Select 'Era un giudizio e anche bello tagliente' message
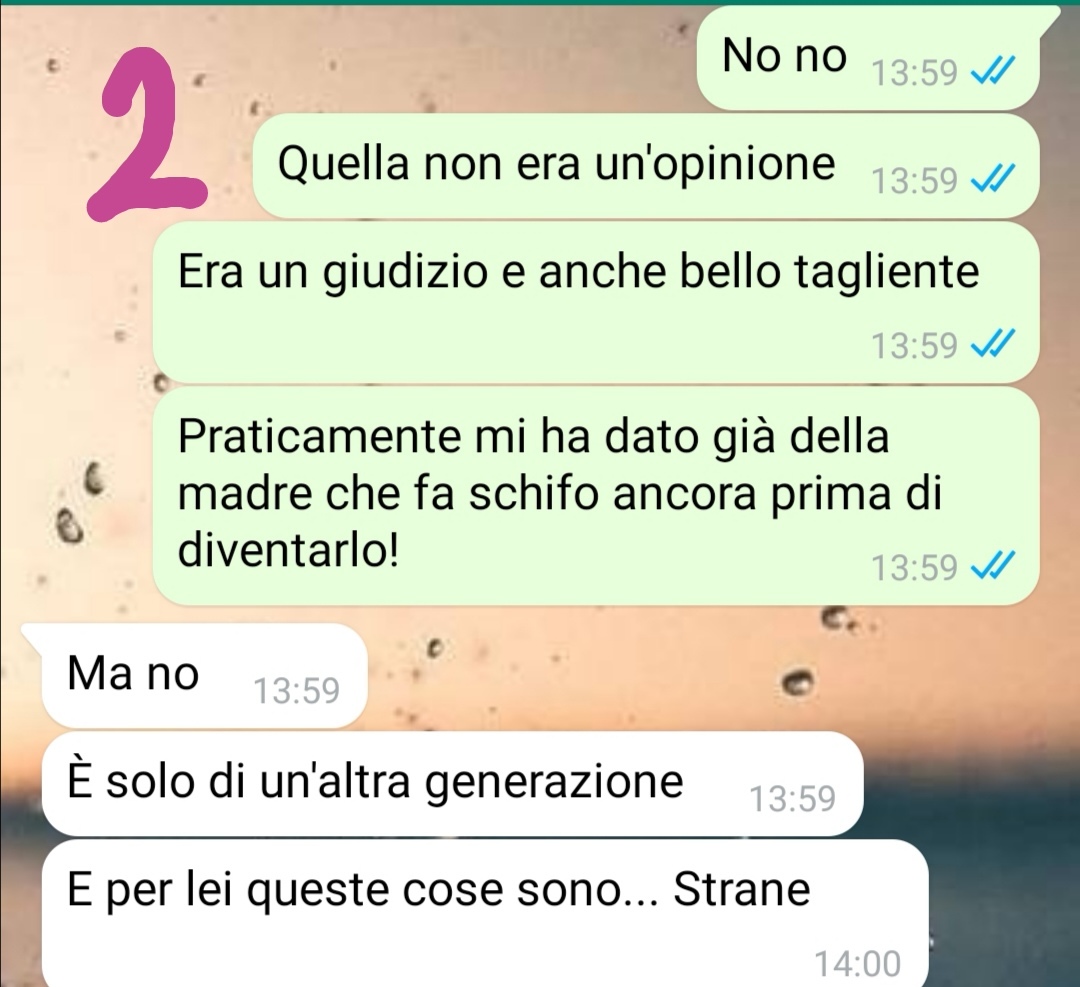 (596, 302)
